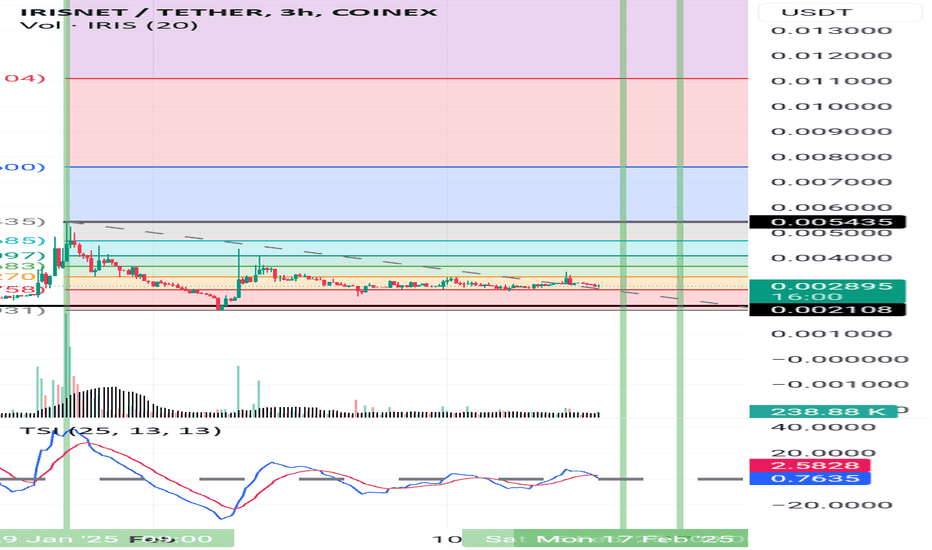Image resolution: width=932 pixels, height=550 pixels.
Task: Click the −20.0000 TSI scale label
Action: pyautogui.click(x=832, y=505)
